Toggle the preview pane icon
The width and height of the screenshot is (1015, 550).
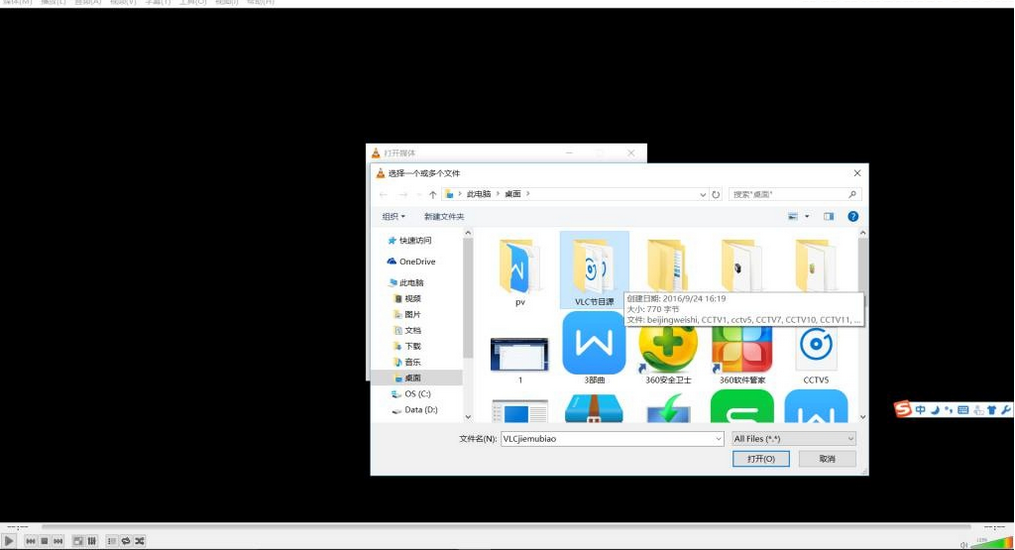coord(829,216)
